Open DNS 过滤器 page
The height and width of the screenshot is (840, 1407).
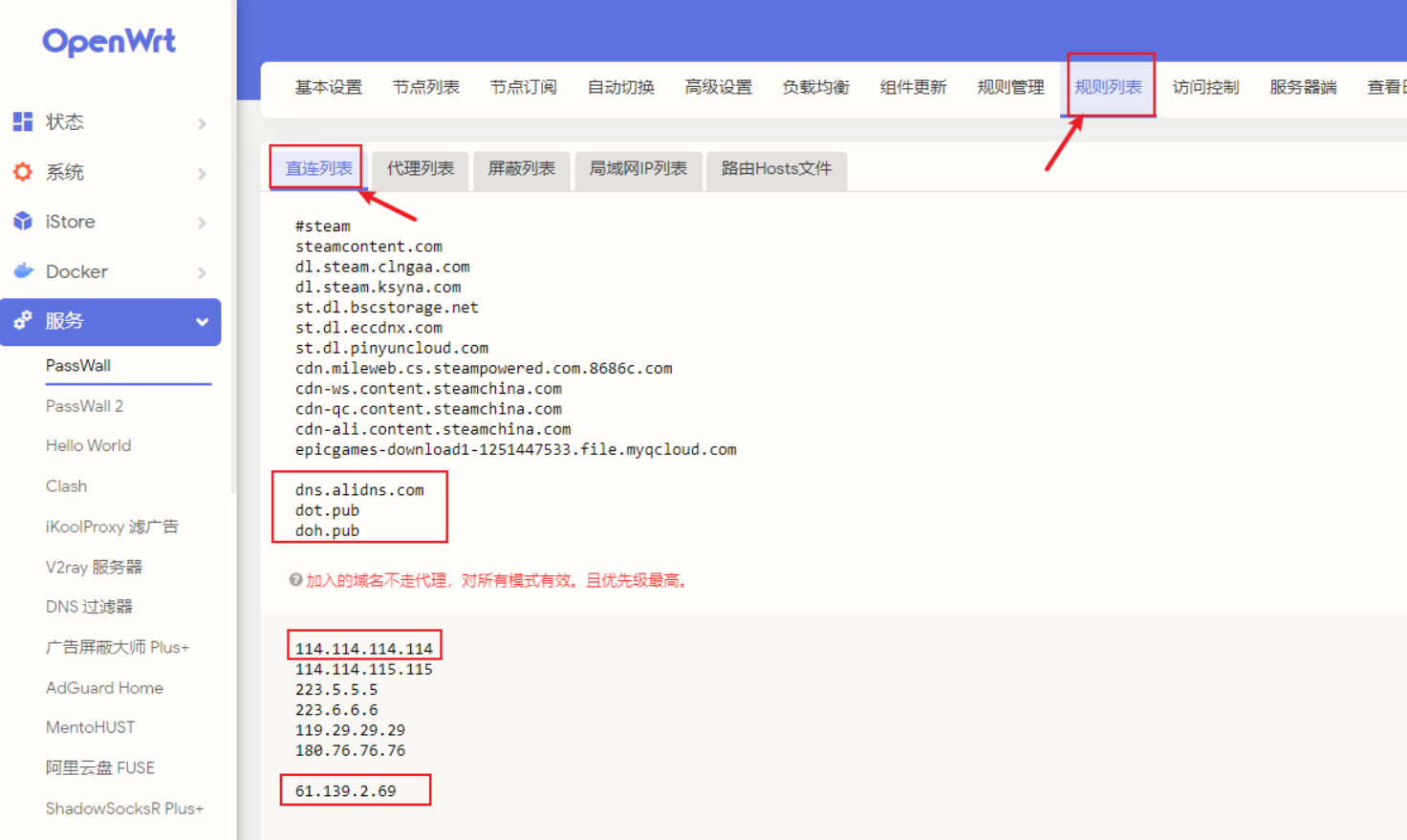[x=89, y=607]
